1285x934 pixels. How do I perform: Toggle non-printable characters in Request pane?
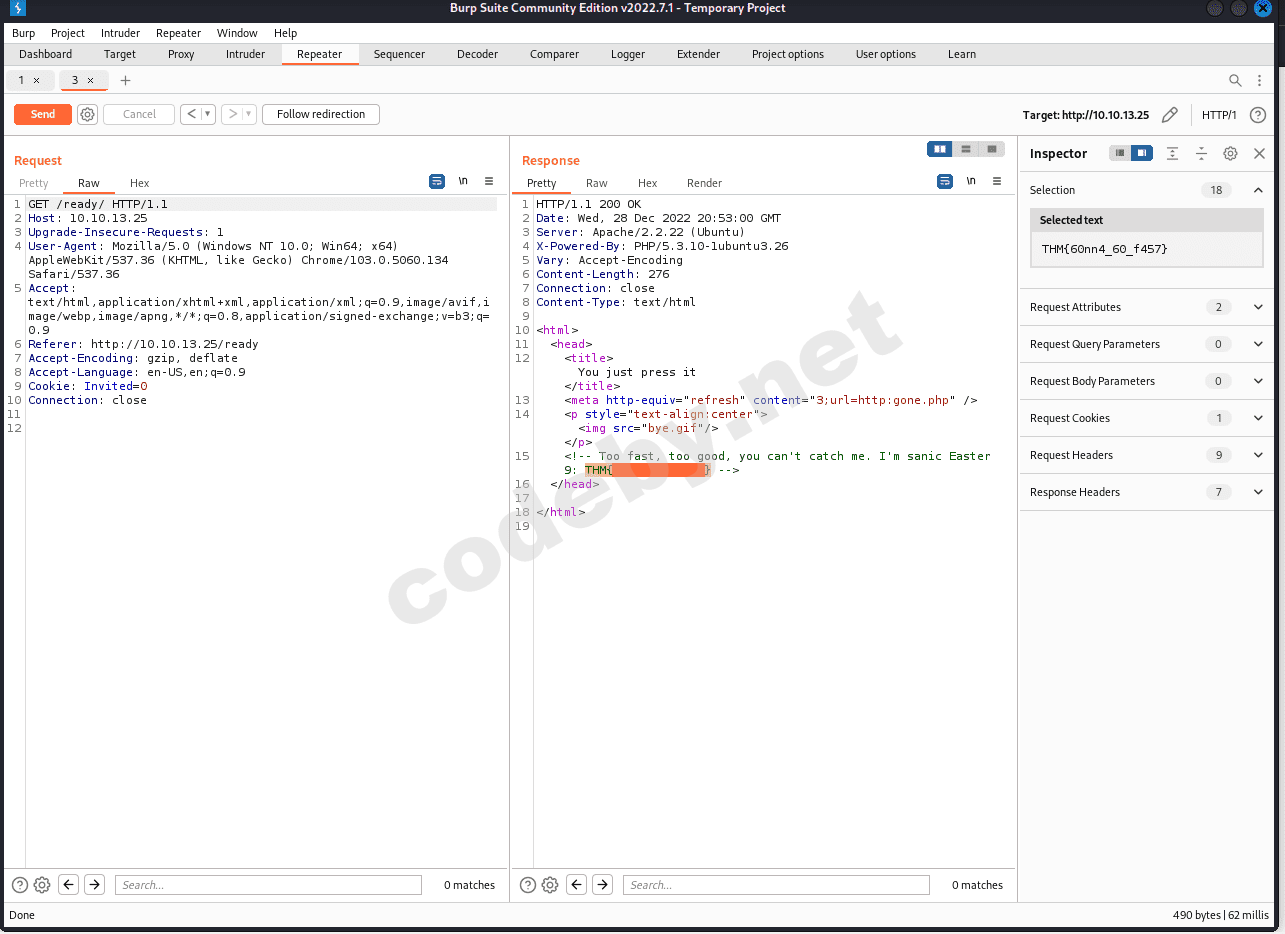click(463, 181)
